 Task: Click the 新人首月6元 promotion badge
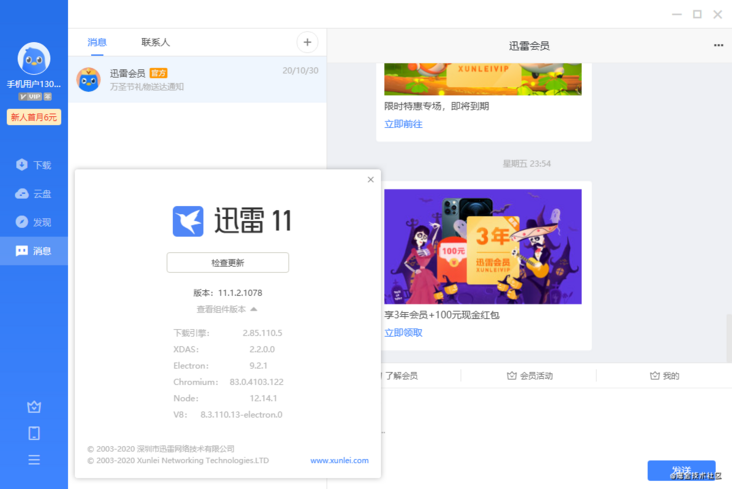pos(34,117)
